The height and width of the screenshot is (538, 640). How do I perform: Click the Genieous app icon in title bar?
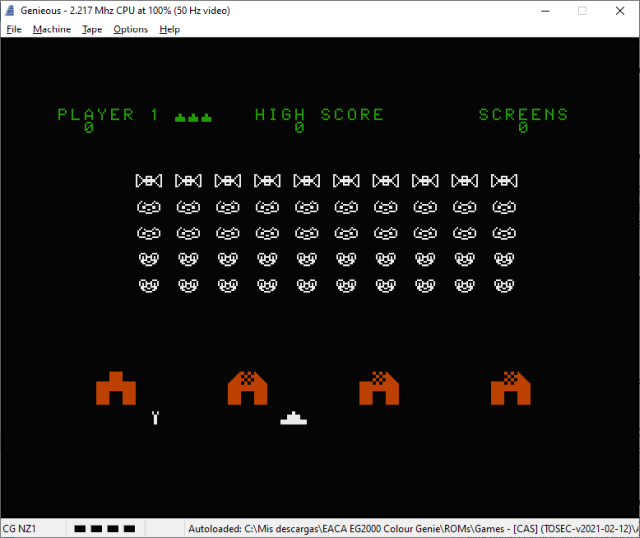[x=10, y=11]
